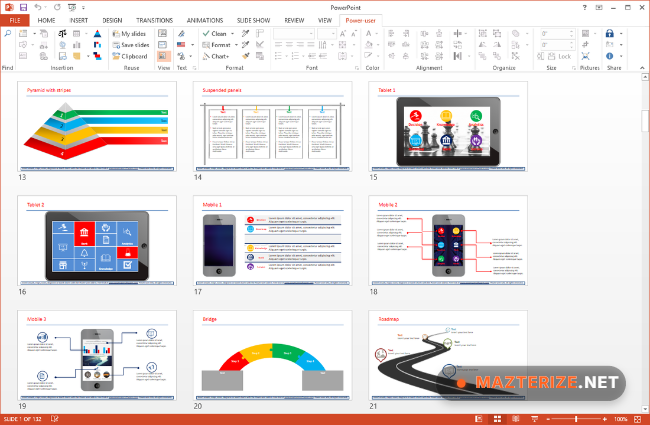Click Reading View icon in status bar
This screenshot has height=425, width=650.
coord(516,419)
